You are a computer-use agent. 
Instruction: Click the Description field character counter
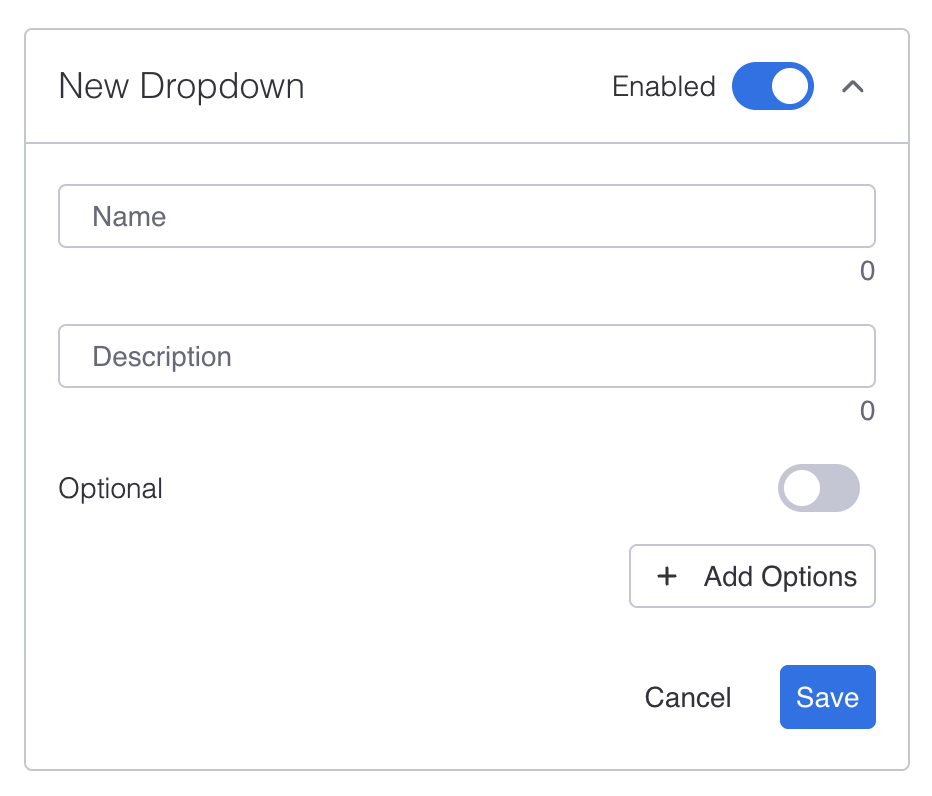click(867, 411)
